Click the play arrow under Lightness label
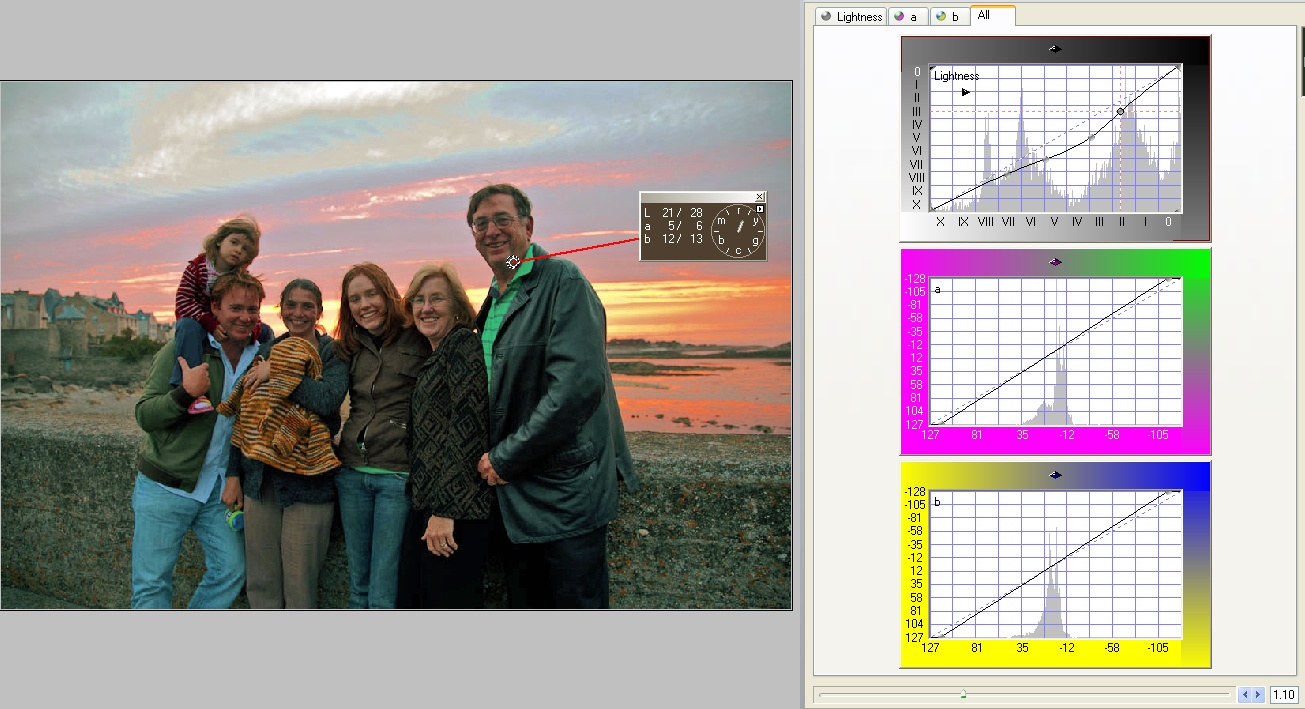Screen dimensions: 1305x709 (966, 92)
